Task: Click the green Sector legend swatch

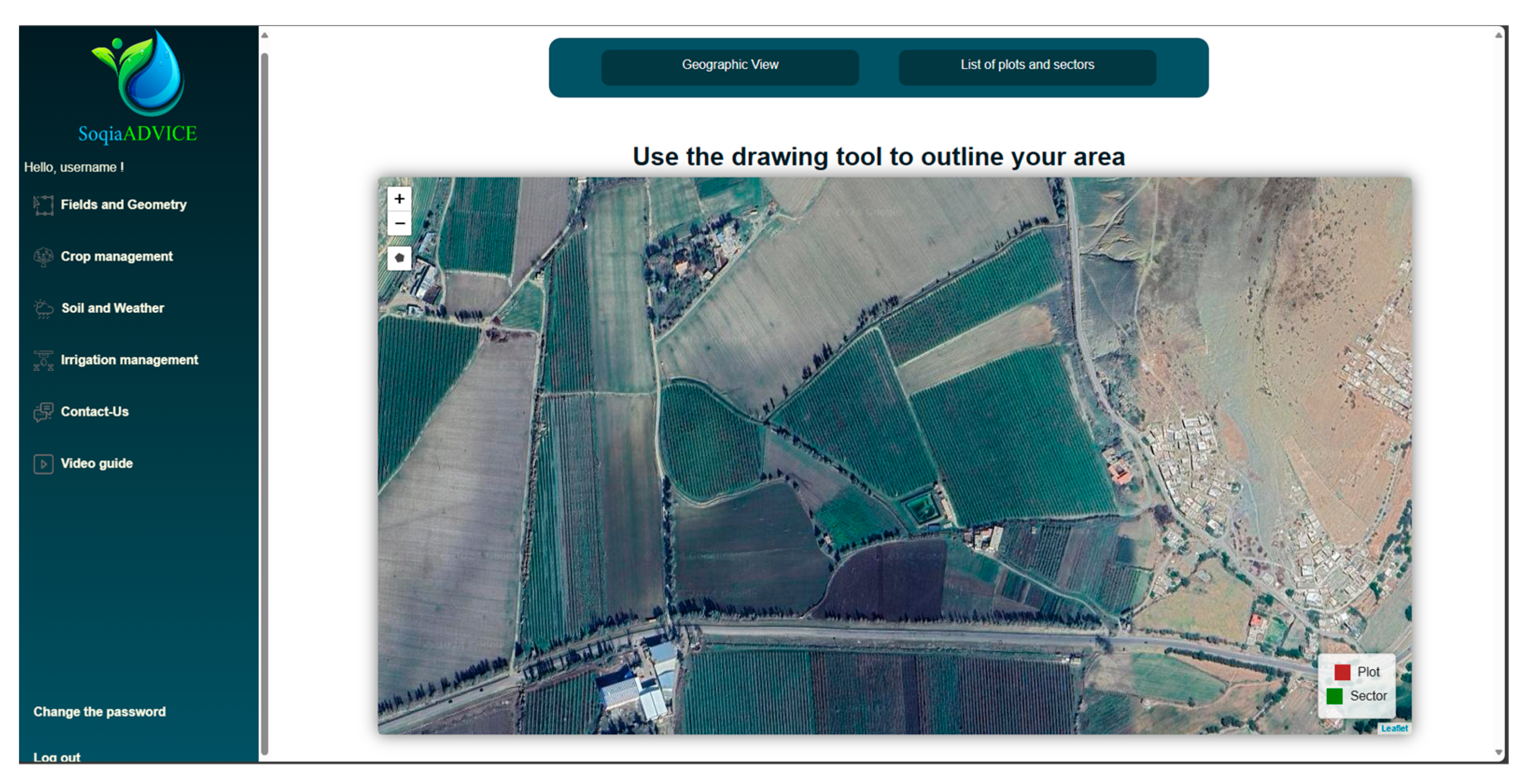Action: 1334,695
